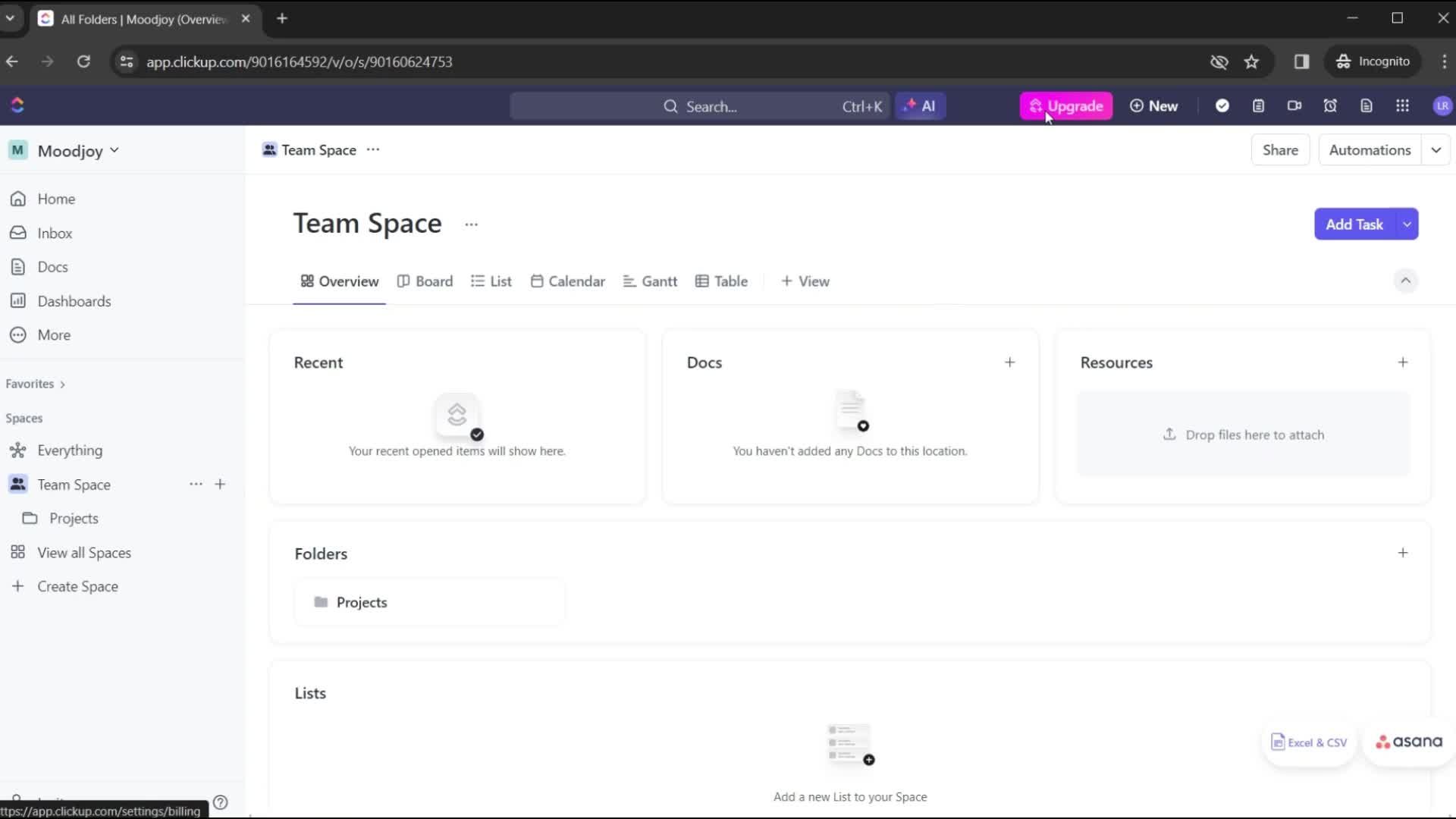Image resolution: width=1456 pixels, height=819 pixels.
Task: Import from Asana
Action: pyautogui.click(x=1409, y=742)
